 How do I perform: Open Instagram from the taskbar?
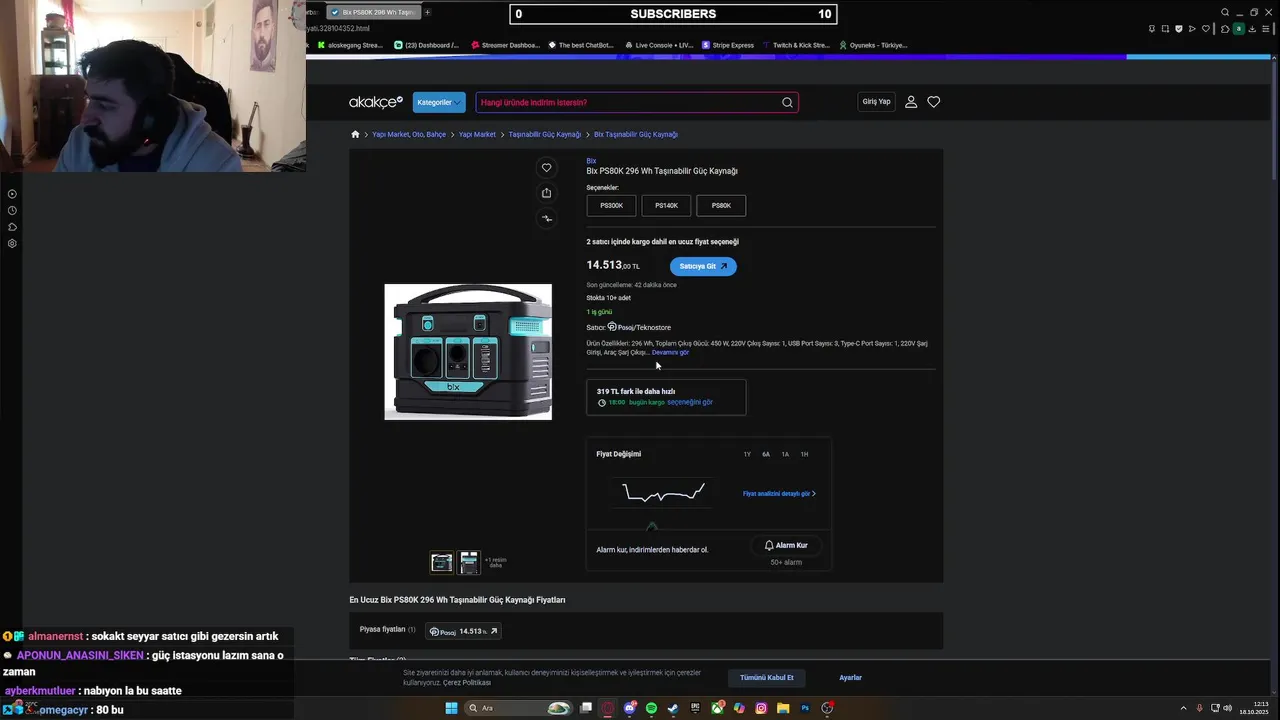[761, 708]
